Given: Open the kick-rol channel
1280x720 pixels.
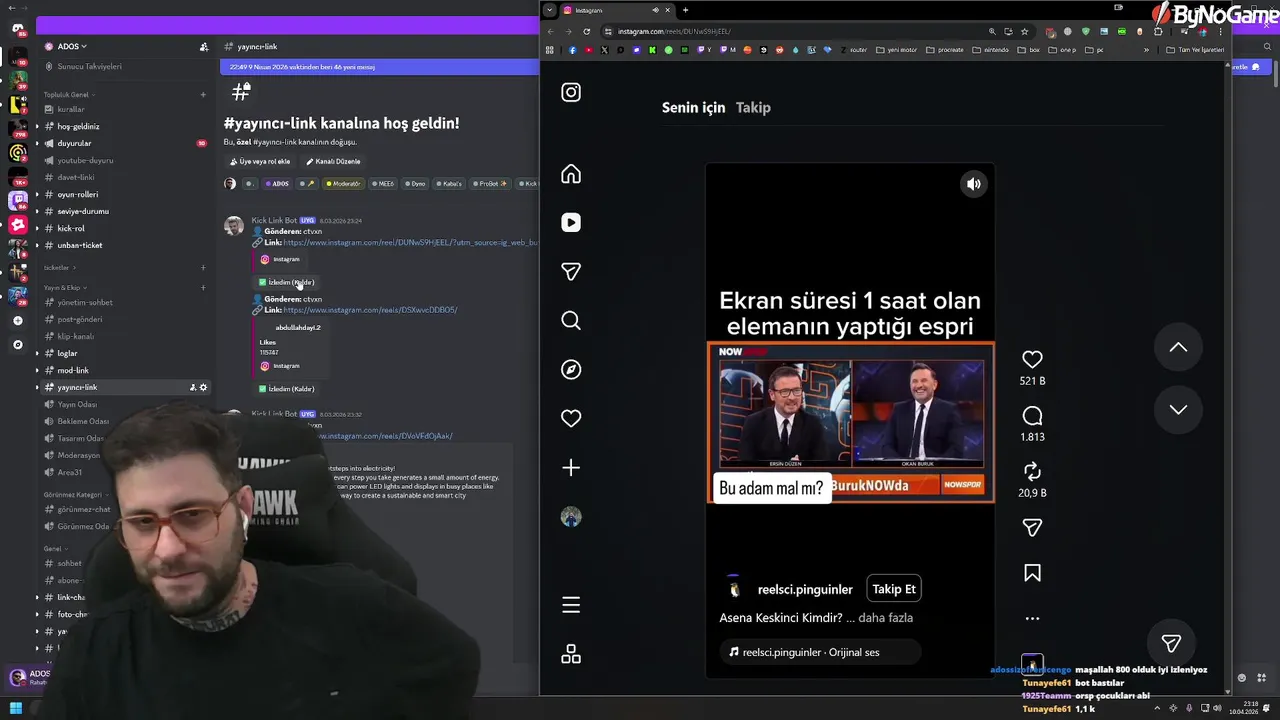Looking at the screenshot, I should (71, 228).
